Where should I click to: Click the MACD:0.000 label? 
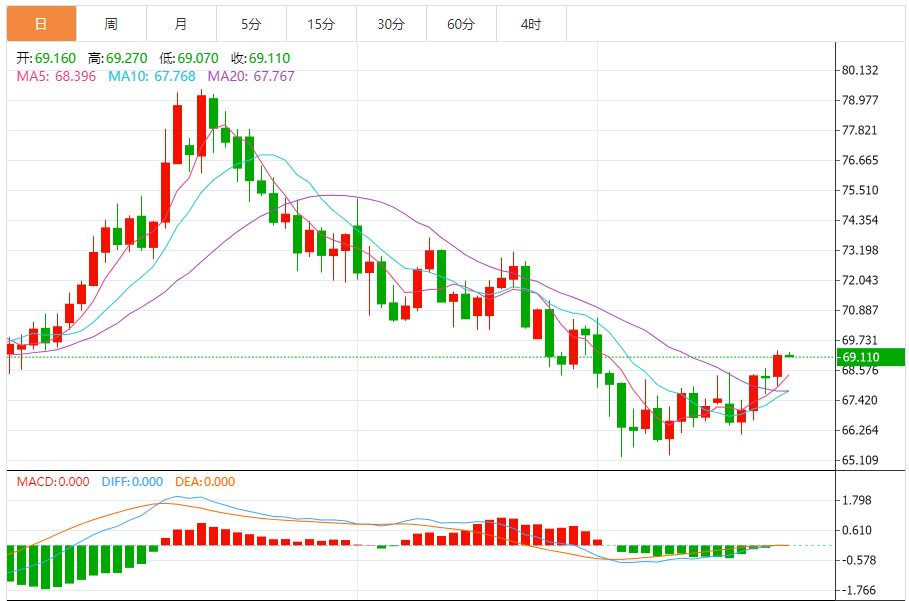[x=53, y=482]
